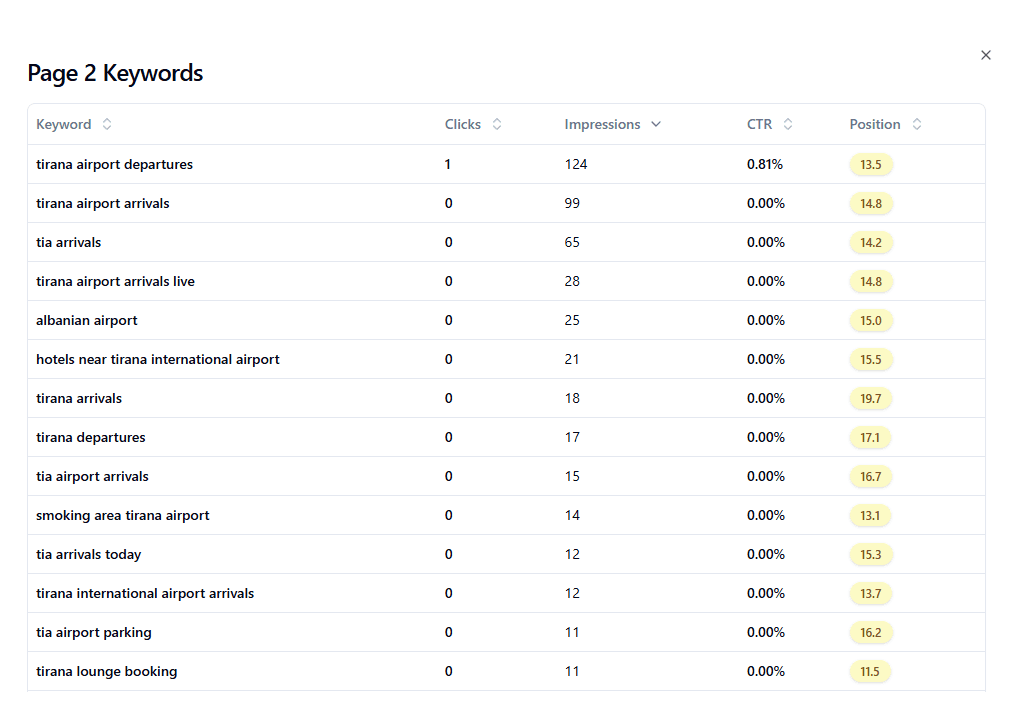The width and height of the screenshot is (1024, 711).
Task: Click the position badge showing 19.7
Action: coord(870,398)
